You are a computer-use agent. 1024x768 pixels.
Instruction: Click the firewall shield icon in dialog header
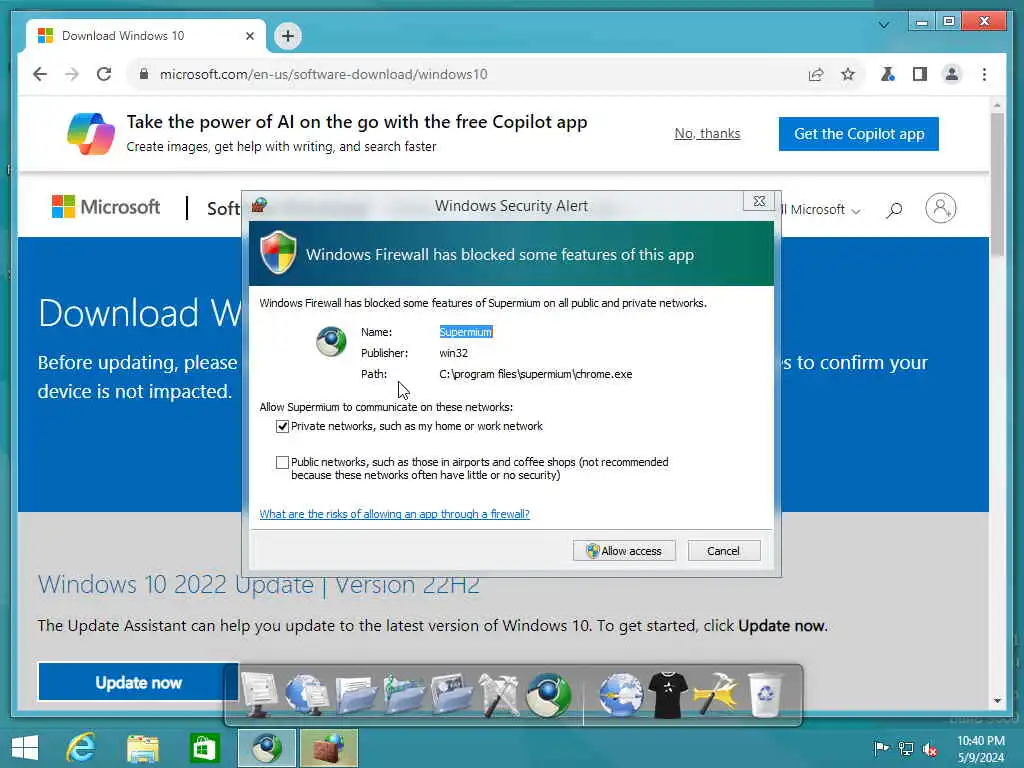coord(278,252)
